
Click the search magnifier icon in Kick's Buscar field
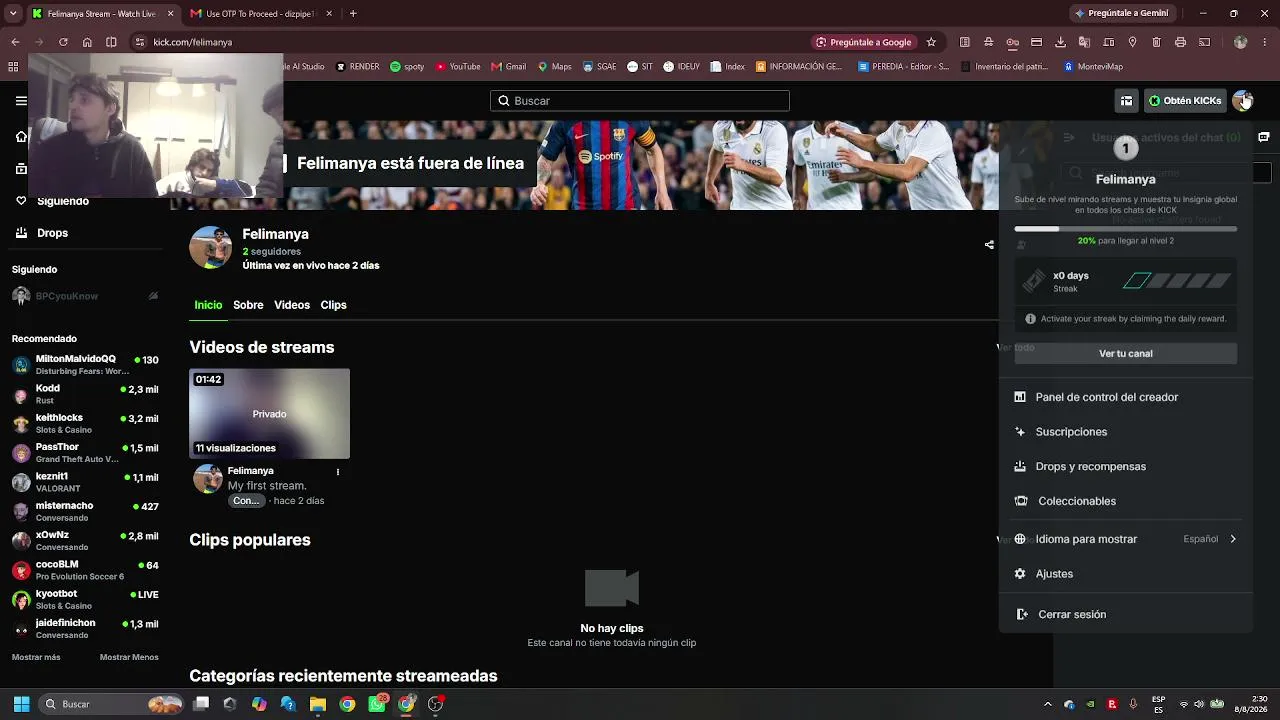click(x=504, y=101)
